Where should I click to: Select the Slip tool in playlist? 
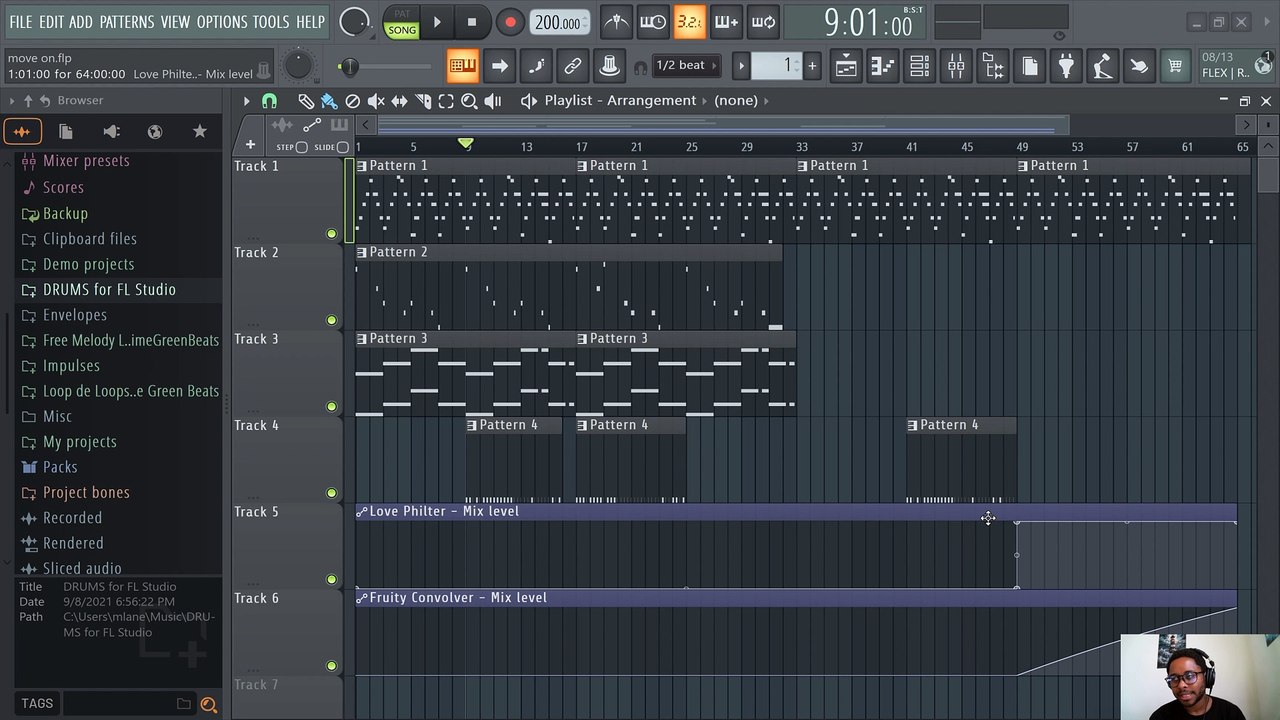pos(399,101)
